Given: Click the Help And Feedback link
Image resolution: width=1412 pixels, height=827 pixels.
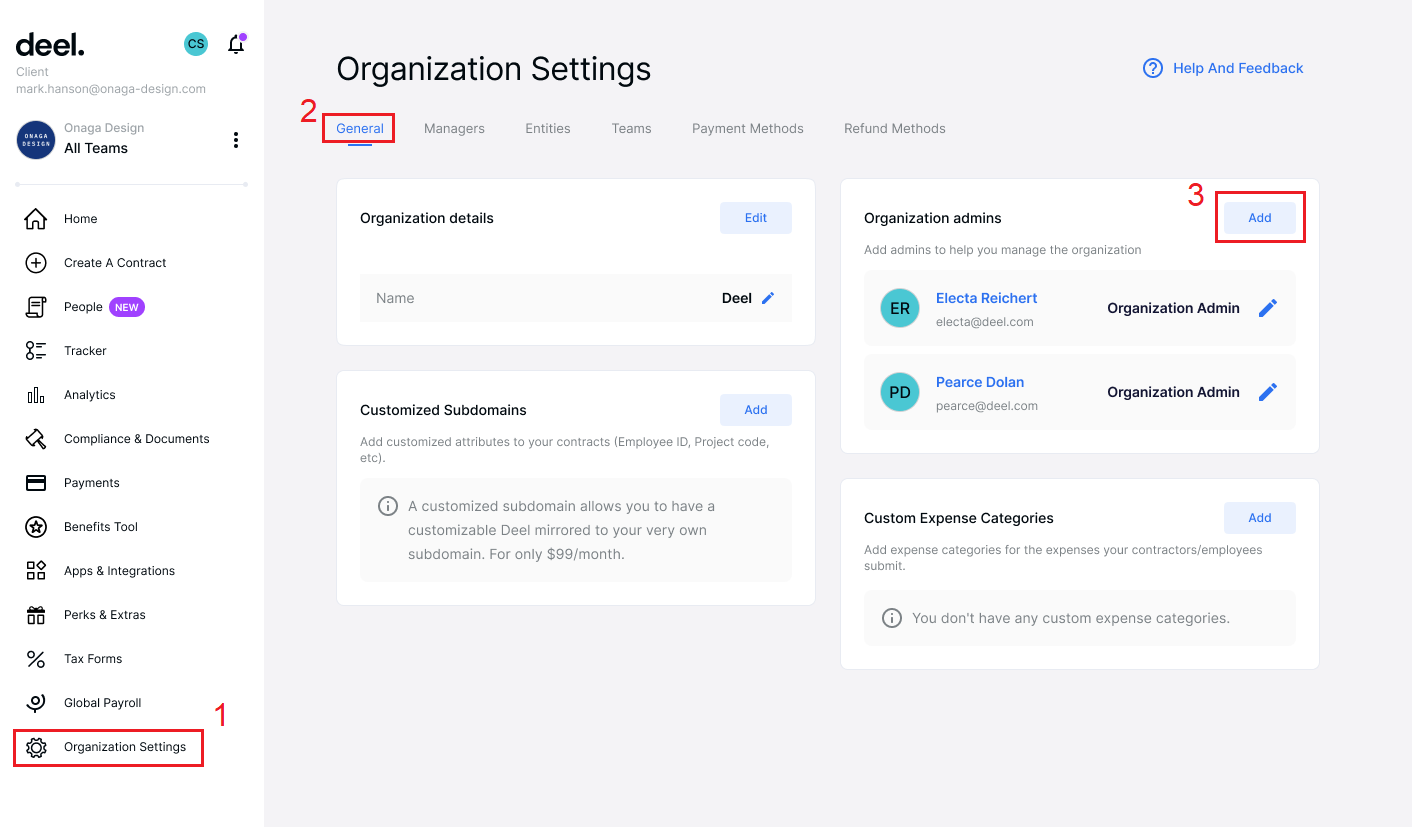Looking at the screenshot, I should click(1238, 67).
